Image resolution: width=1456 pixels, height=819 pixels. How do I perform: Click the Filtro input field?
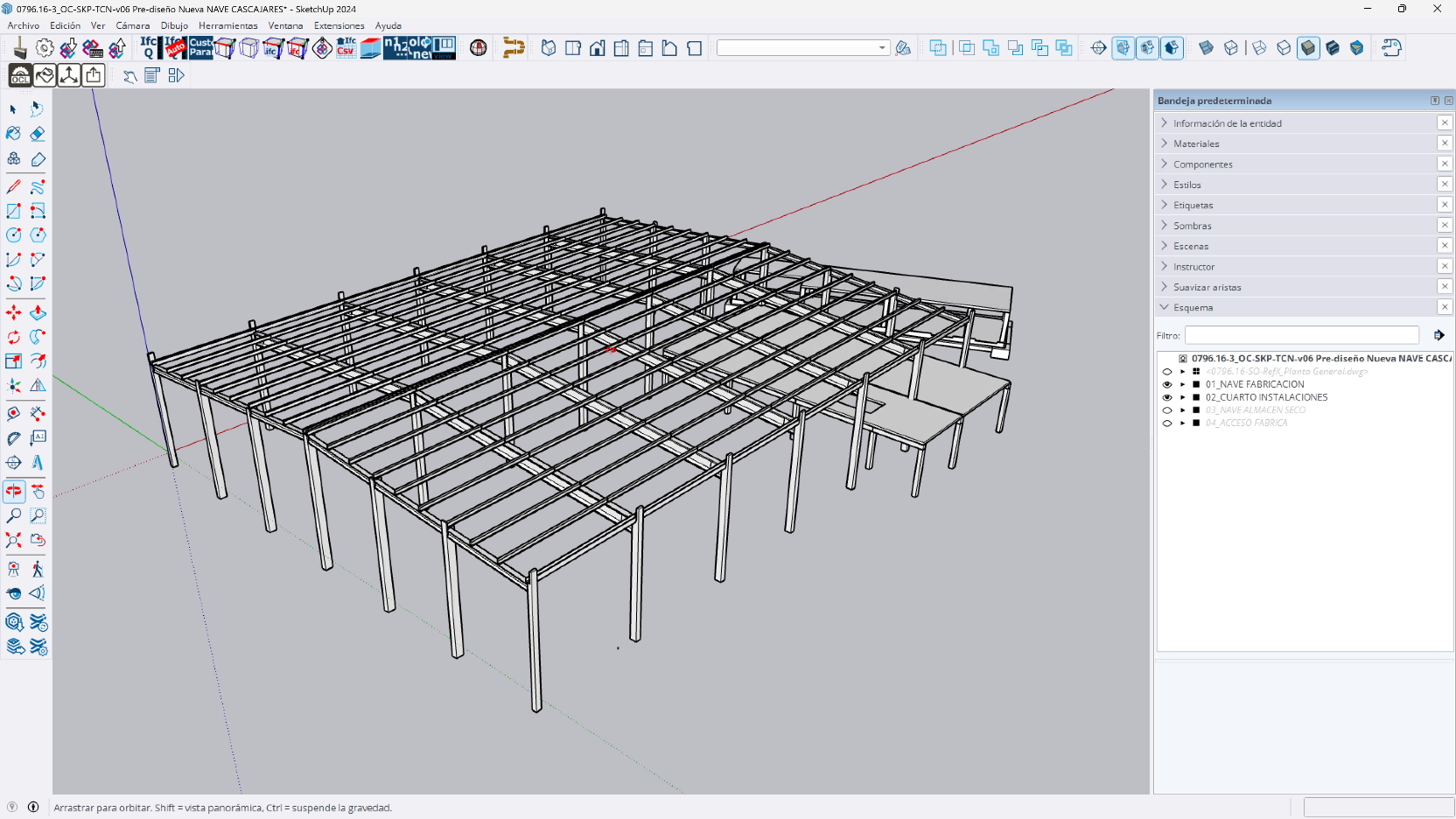tap(1301, 335)
